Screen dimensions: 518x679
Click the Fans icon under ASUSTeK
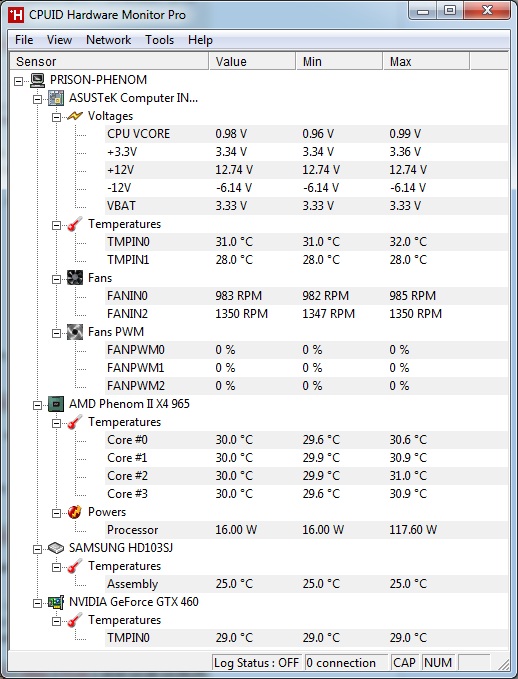click(x=75, y=278)
